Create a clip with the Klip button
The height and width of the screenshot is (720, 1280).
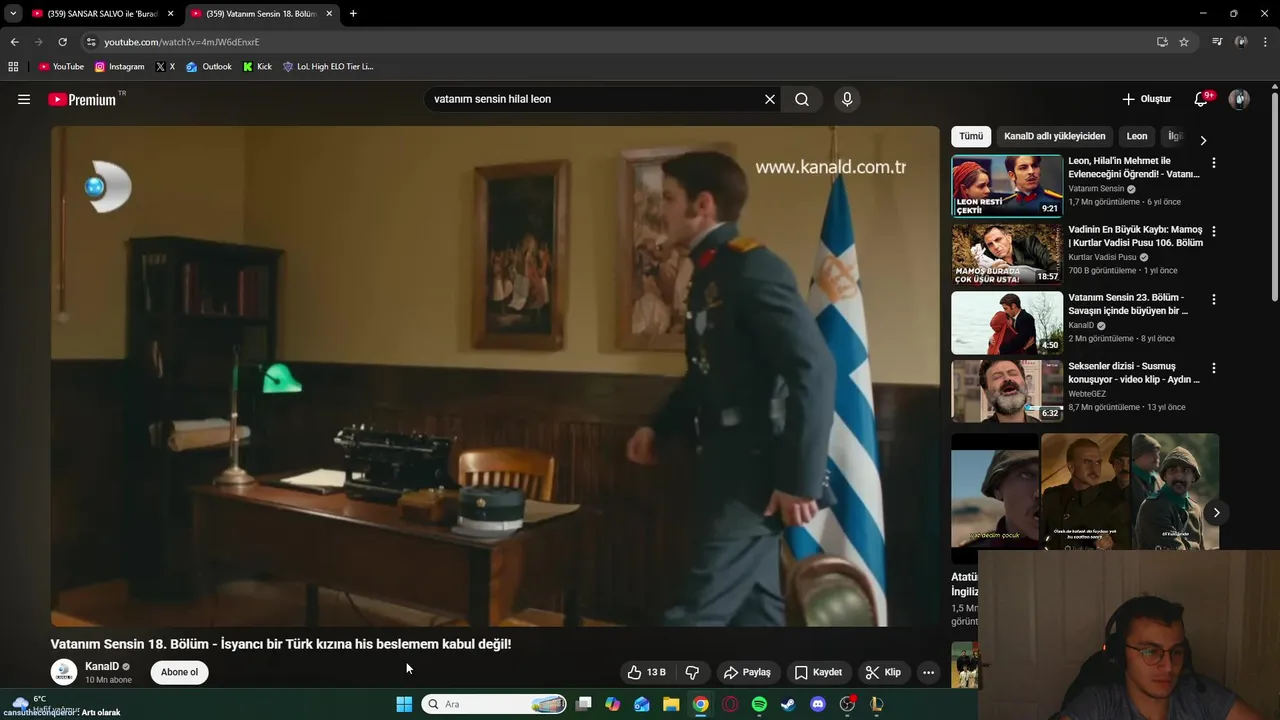click(883, 672)
